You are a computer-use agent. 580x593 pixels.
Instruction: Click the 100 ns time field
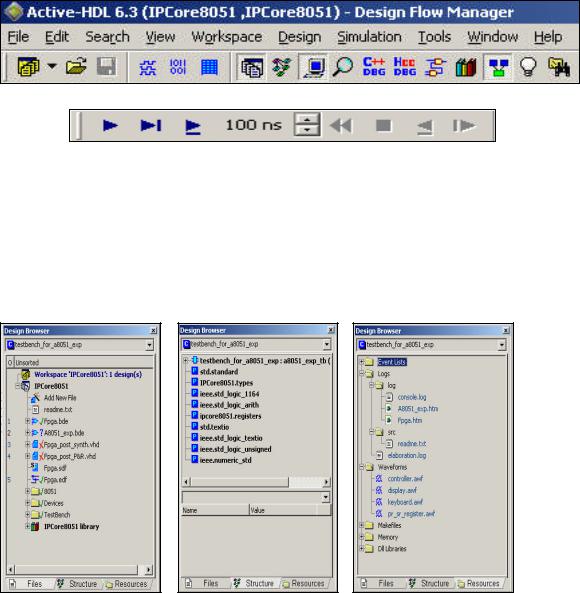254,125
